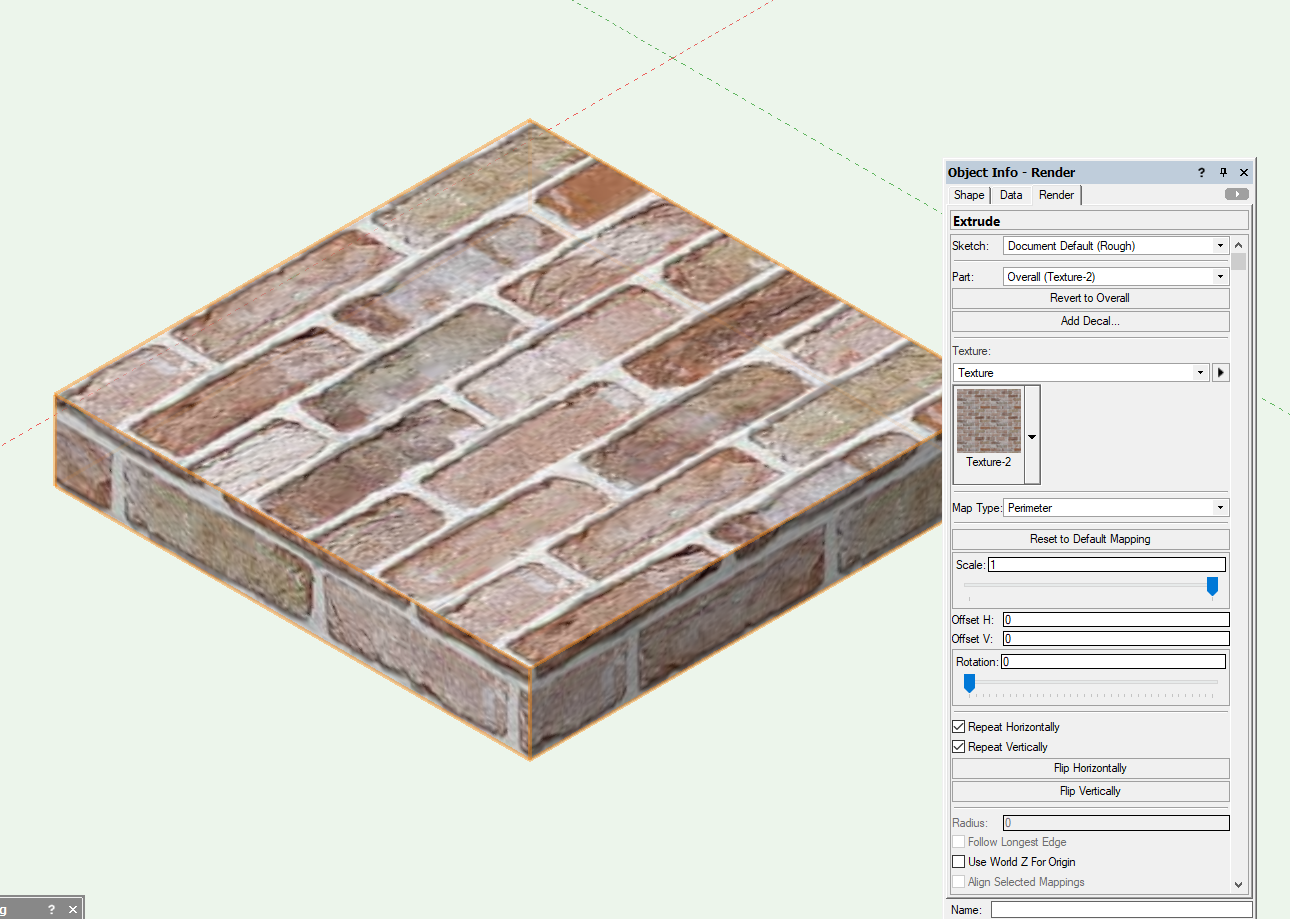Disable Repeat Horizontally
The image size is (1290, 919).
pyautogui.click(x=958, y=726)
